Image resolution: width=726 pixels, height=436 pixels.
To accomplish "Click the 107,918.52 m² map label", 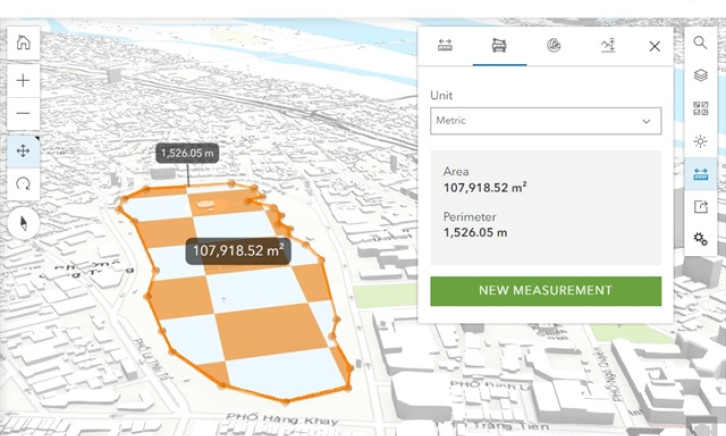I will [x=238, y=251].
